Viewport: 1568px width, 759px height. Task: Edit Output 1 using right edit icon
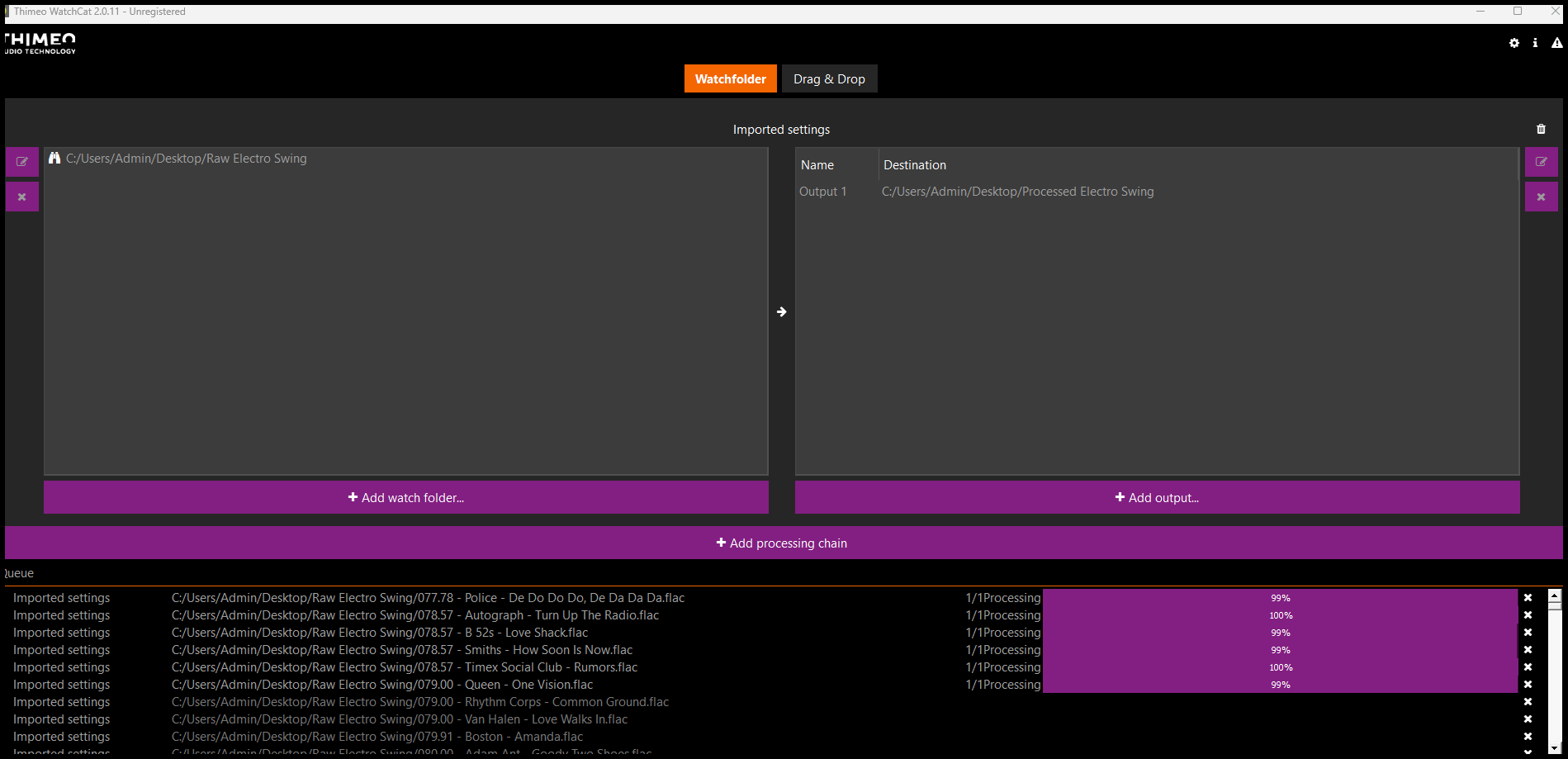(x=1541, y=162)
